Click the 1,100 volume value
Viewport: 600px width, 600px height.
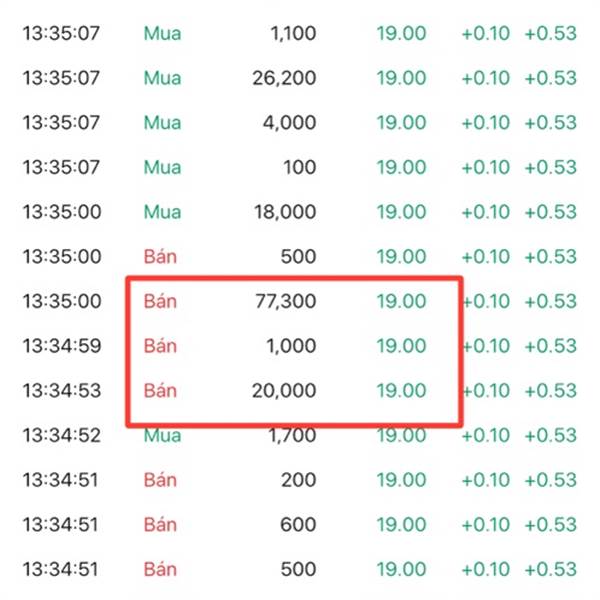tap(292, 34)
